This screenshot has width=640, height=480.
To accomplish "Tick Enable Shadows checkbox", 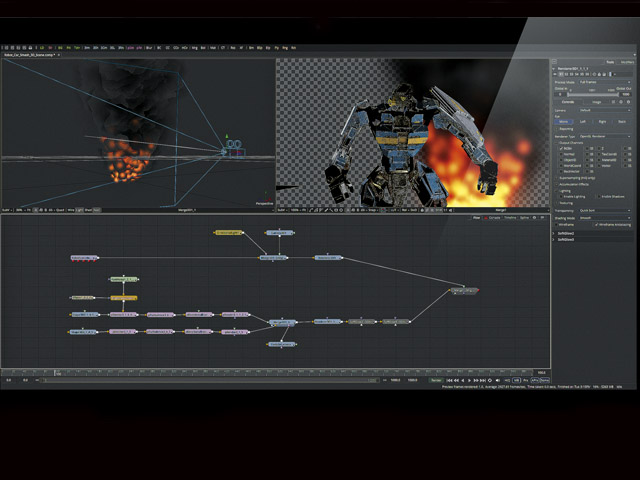I will [599, 196].
